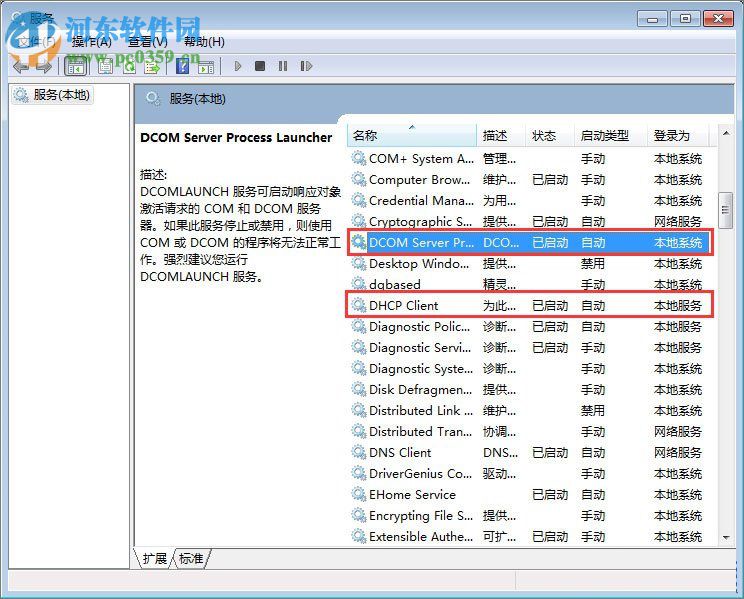
Task: Click 禁用 startup type of Desktop Windo... row
Action: point(593,263)
